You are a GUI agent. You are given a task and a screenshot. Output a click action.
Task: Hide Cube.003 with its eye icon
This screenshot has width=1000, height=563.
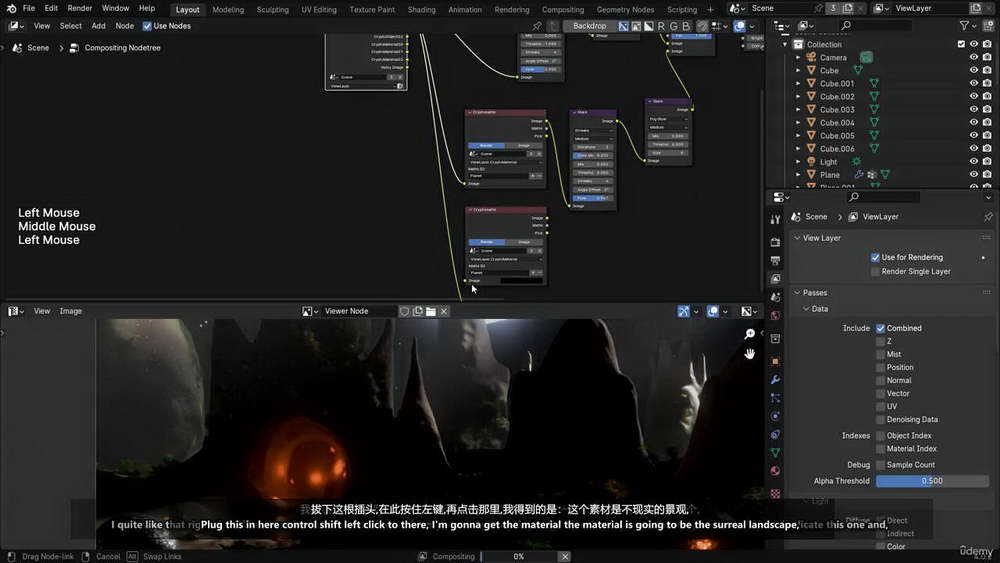[x=973, y=110]
